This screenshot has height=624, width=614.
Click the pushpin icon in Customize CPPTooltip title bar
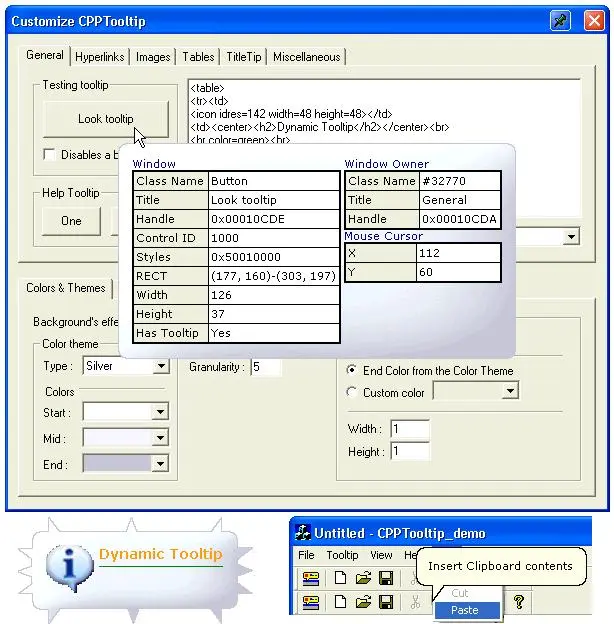click(560, 20)
